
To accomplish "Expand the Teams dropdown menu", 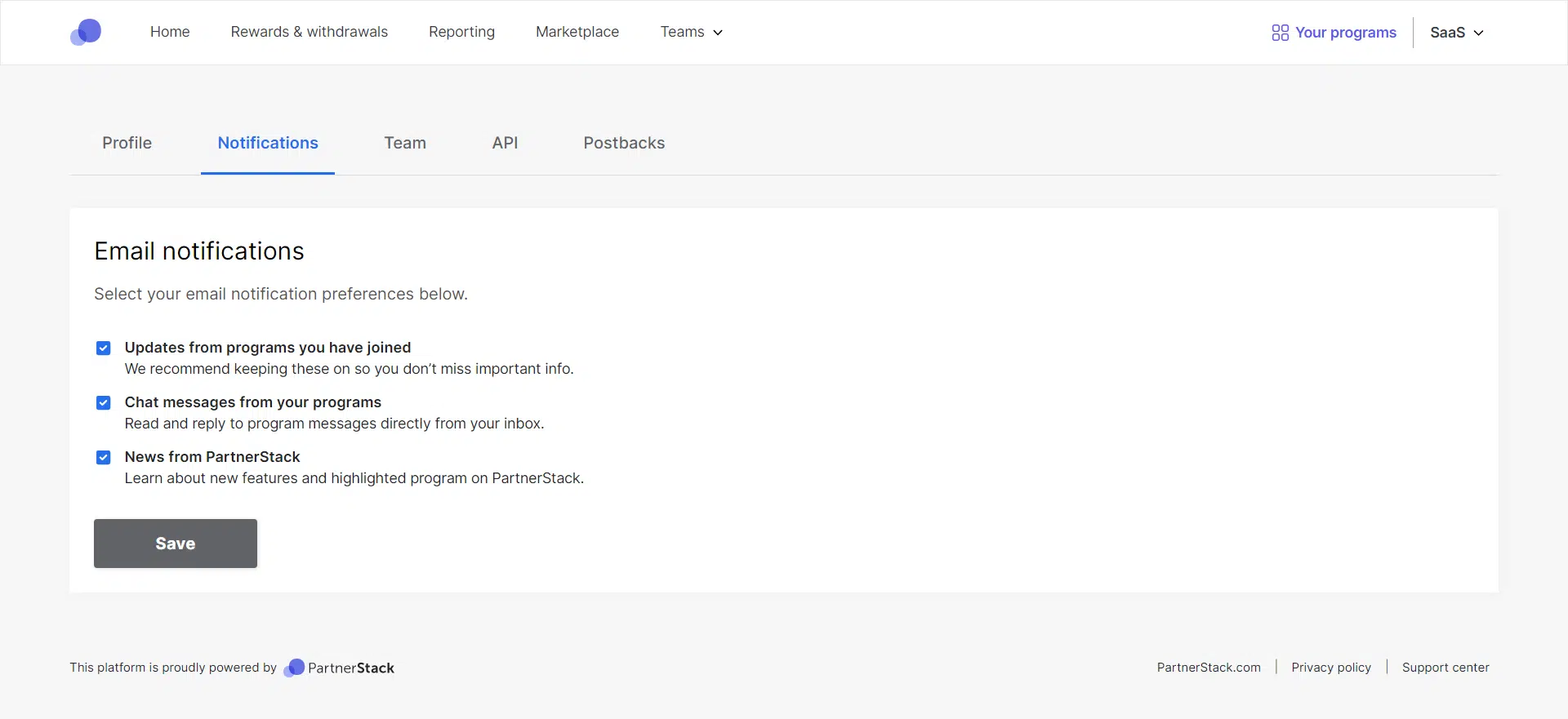I will [691, 32].
